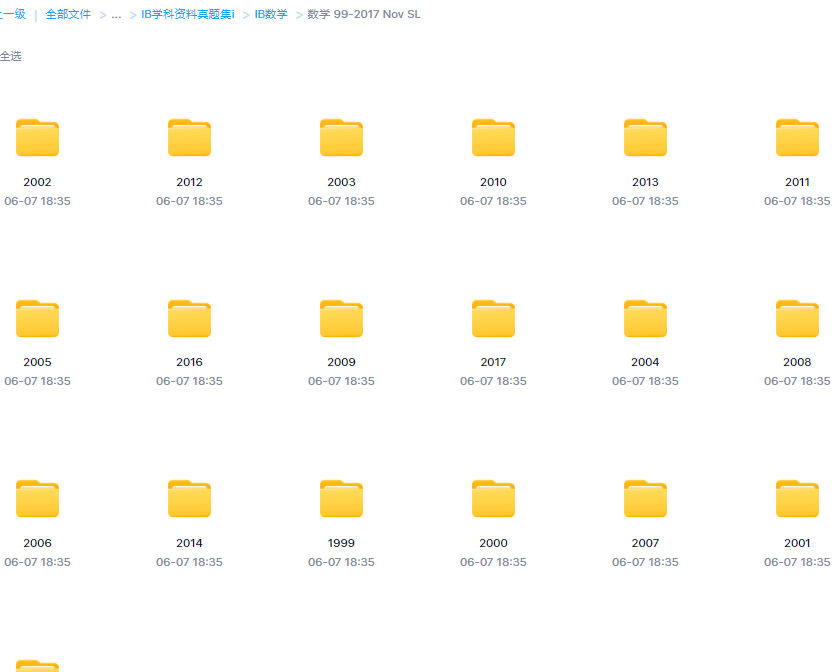
Task: Open the 2008 folder icon
Action: pyautogui.click(x=797, y=319)
